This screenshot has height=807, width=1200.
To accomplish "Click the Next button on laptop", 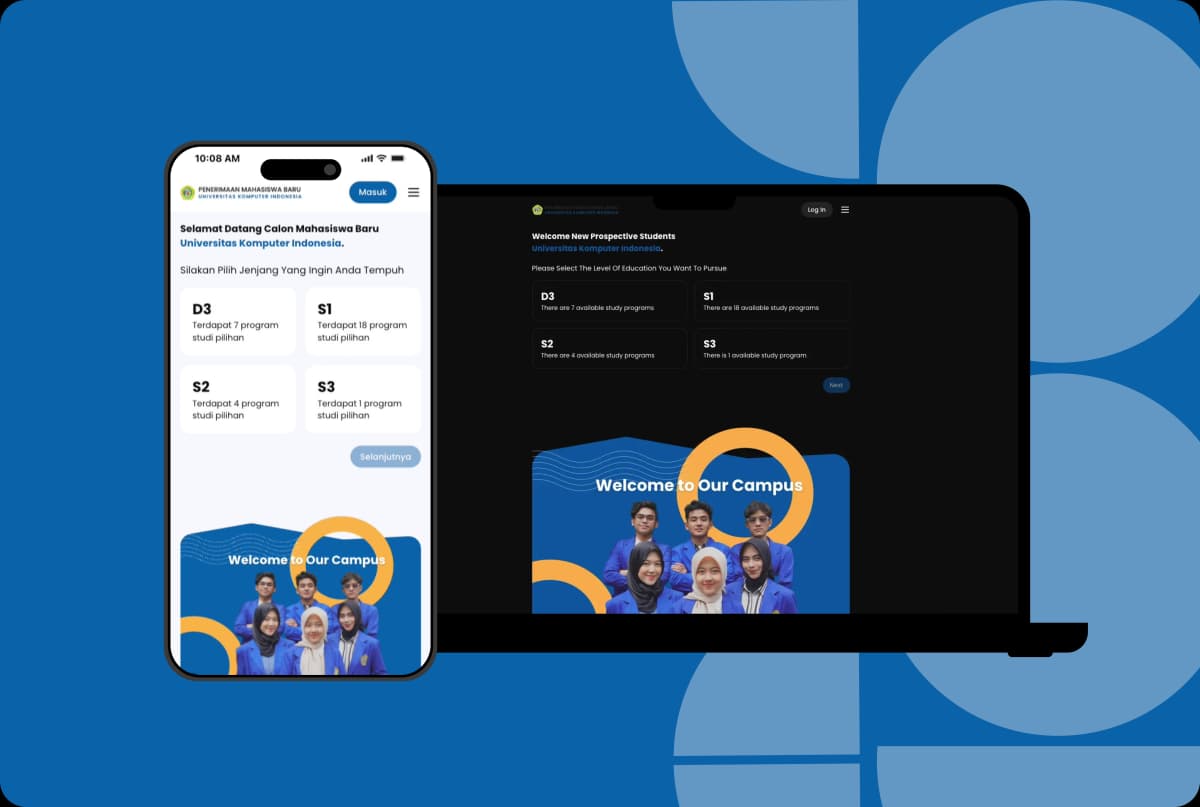I will coord(836,385).
